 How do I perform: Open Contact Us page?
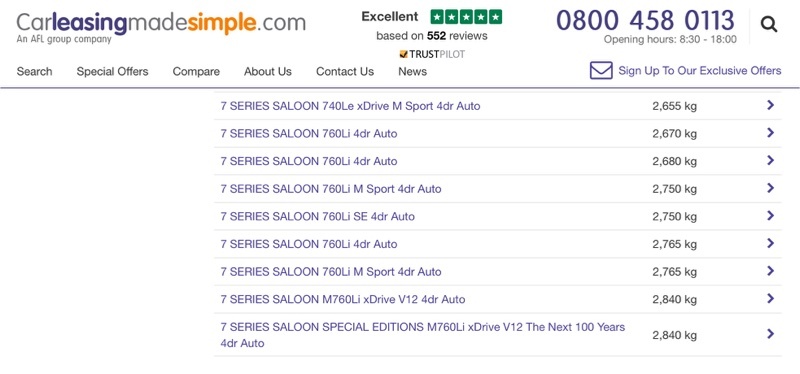pyautogui.click(x=345, y=71)
